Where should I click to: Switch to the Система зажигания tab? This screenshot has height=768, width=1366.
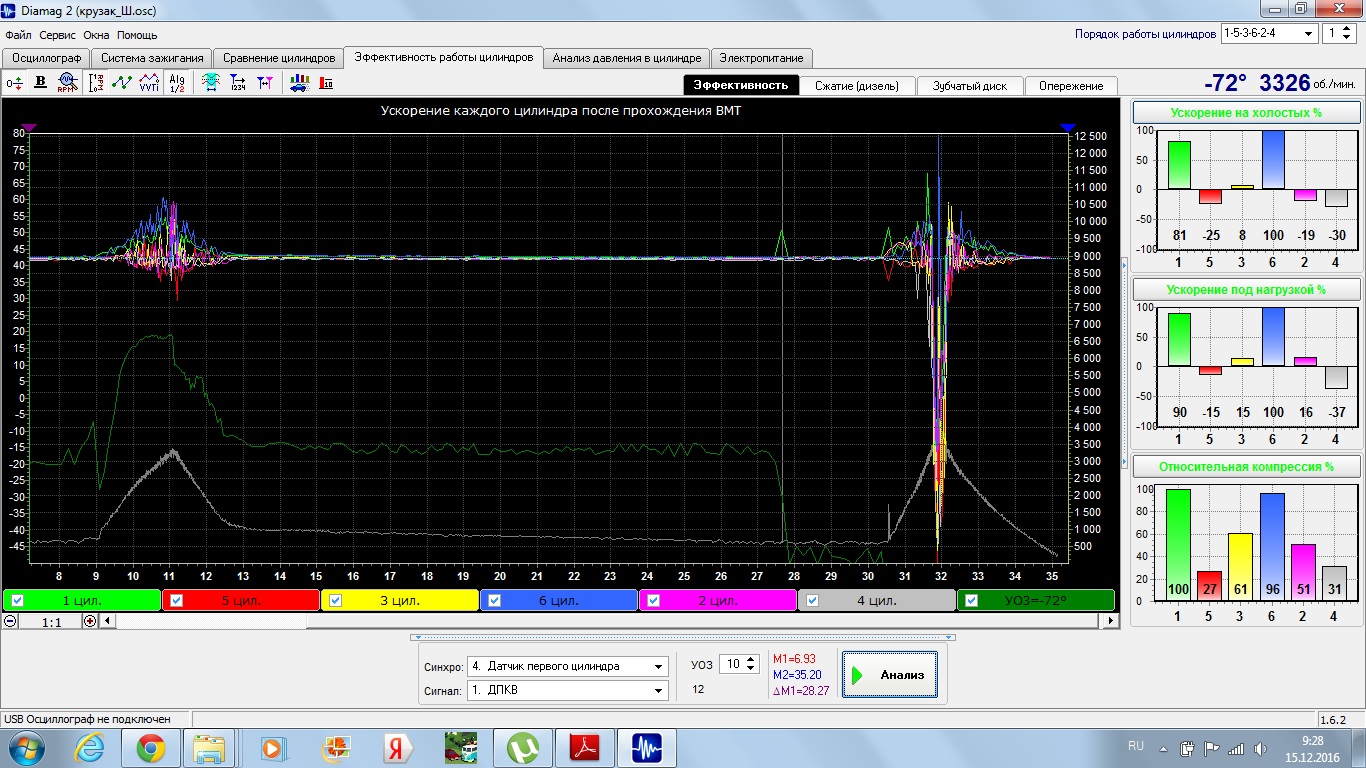point(152,58)
